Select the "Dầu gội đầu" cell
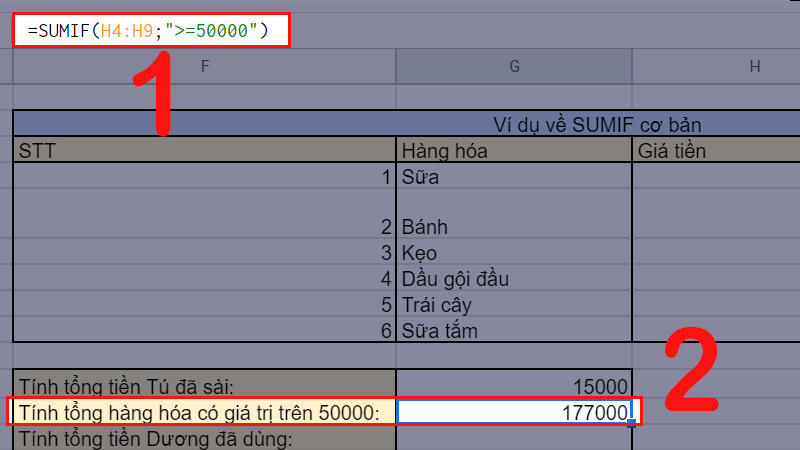Image resolution: width=800 pixels, height=450 pixels. 514,278
